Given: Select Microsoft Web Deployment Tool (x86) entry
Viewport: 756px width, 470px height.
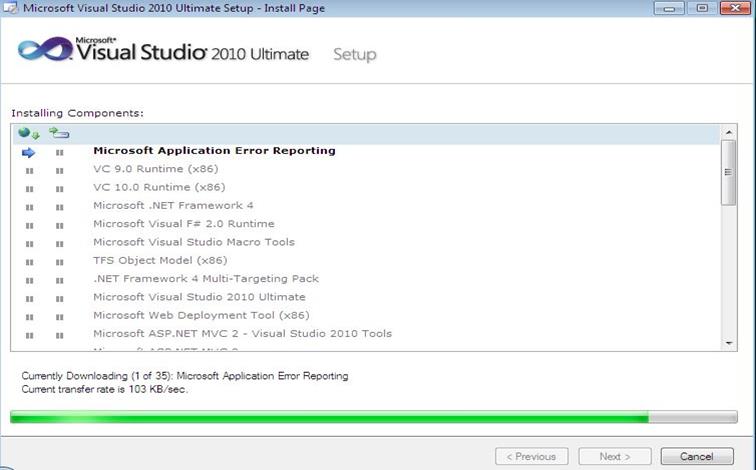Looking at the screenshot, I should coord(201,316).
